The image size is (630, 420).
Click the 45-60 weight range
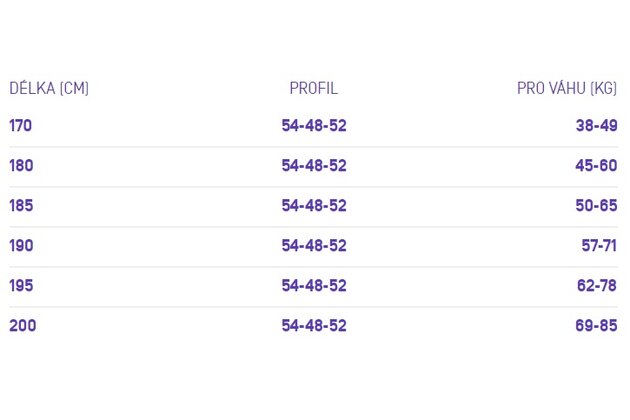pyautogui.click(x=596, y=166)
